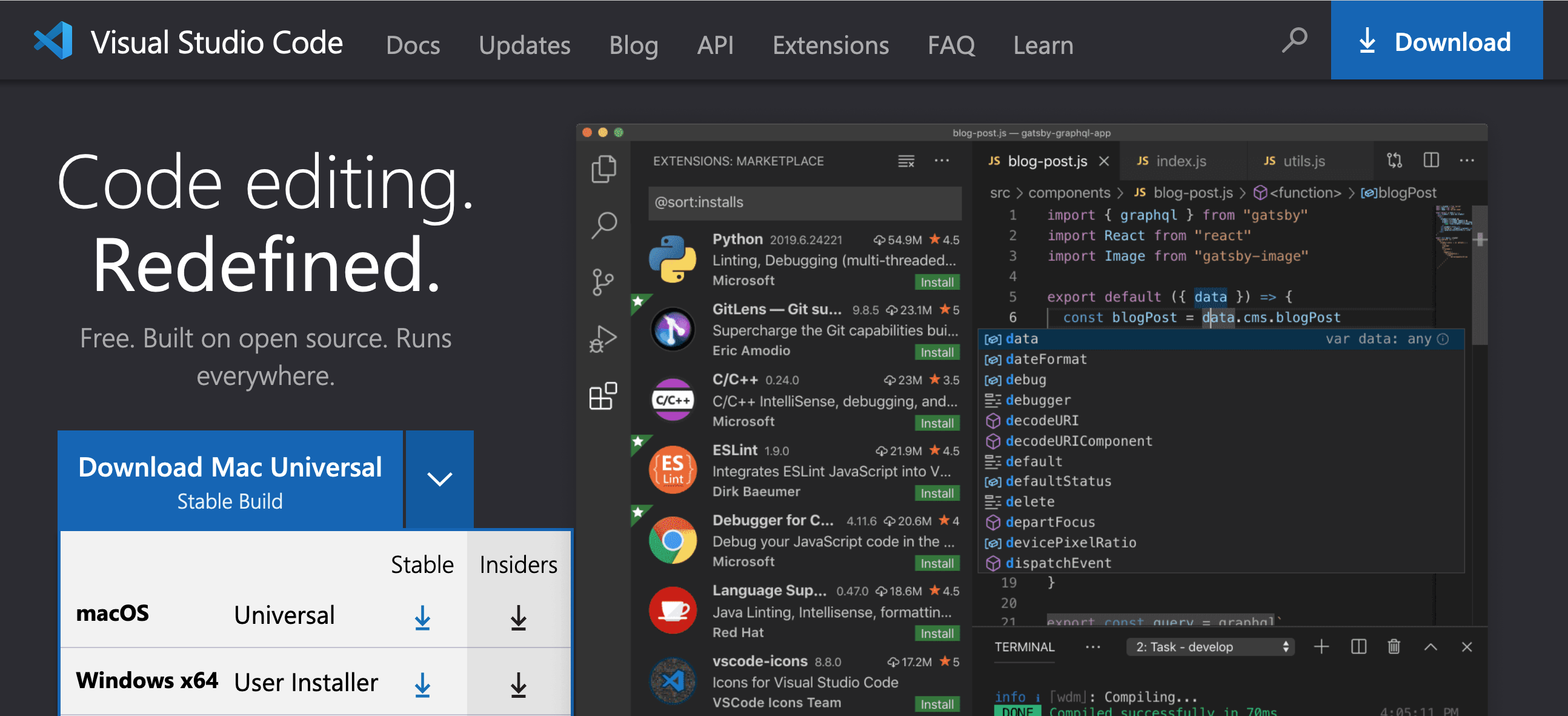Screen dimensions: 1568x716
Task: Expand the download options chevron dropdown
Action: (439, 479)
